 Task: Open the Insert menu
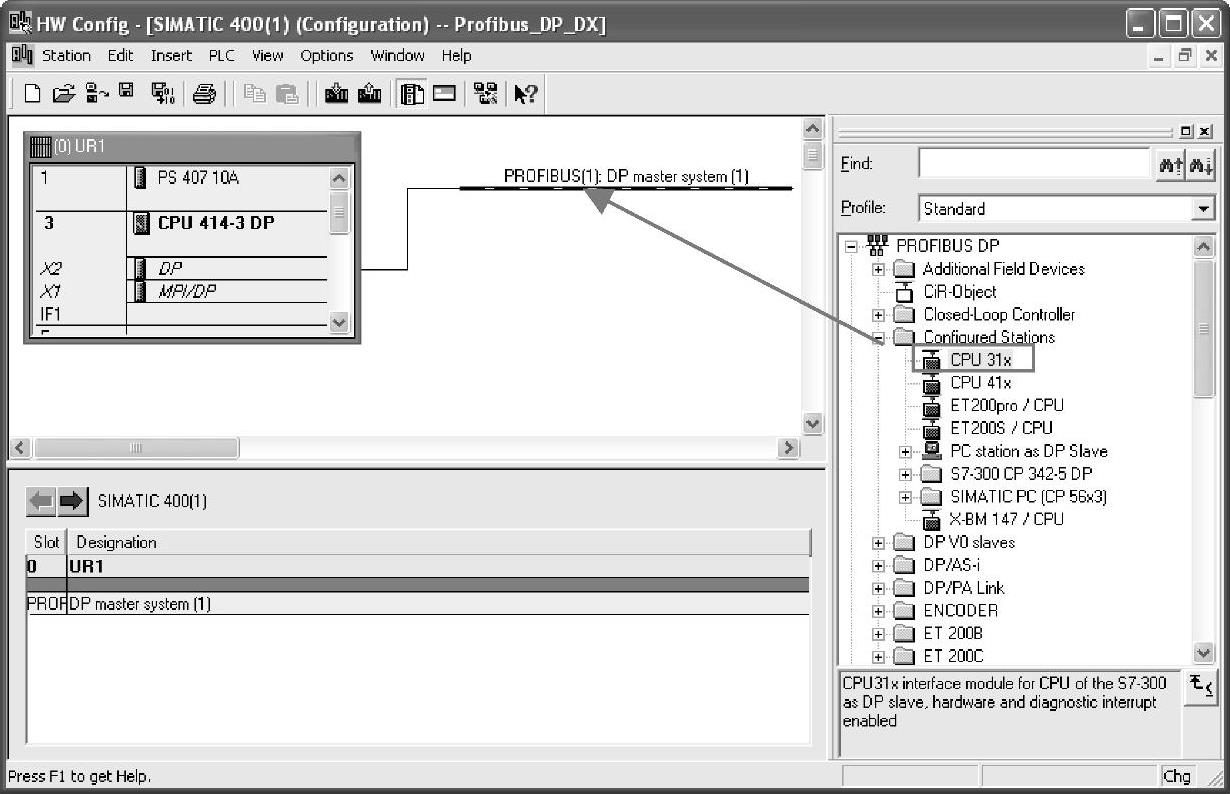[172, 56]
